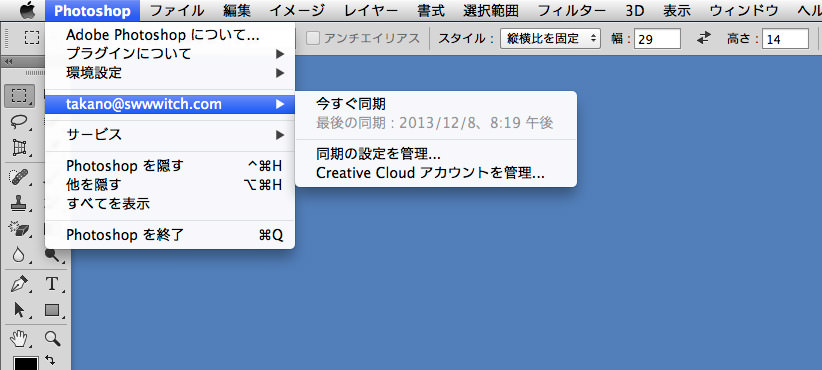Expand the サービス submenu
Image resolution: width=822 pixels, height=370 pixels.
click(x=170, y=135)
